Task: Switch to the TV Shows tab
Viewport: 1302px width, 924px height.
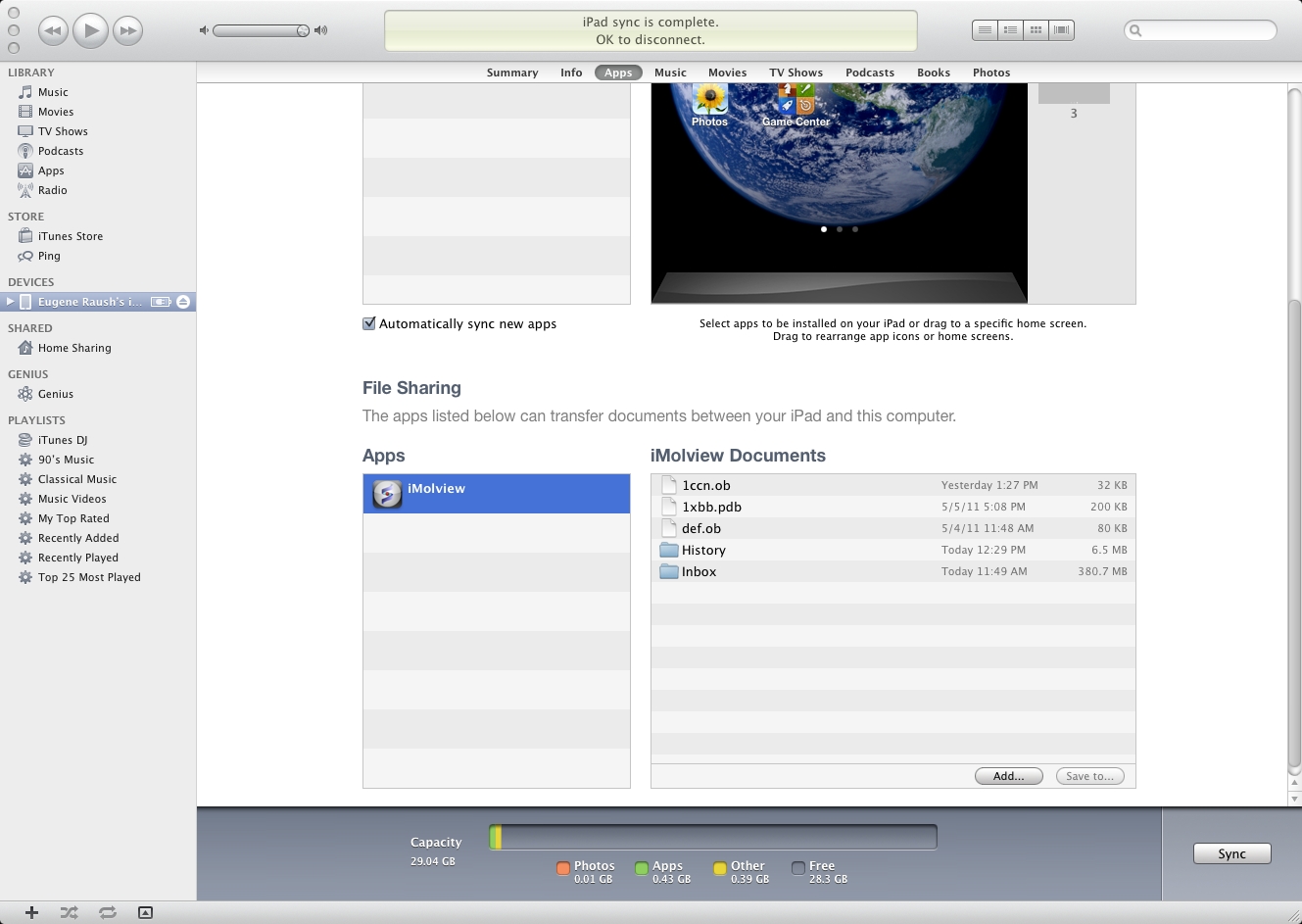Action: point(796,73)
